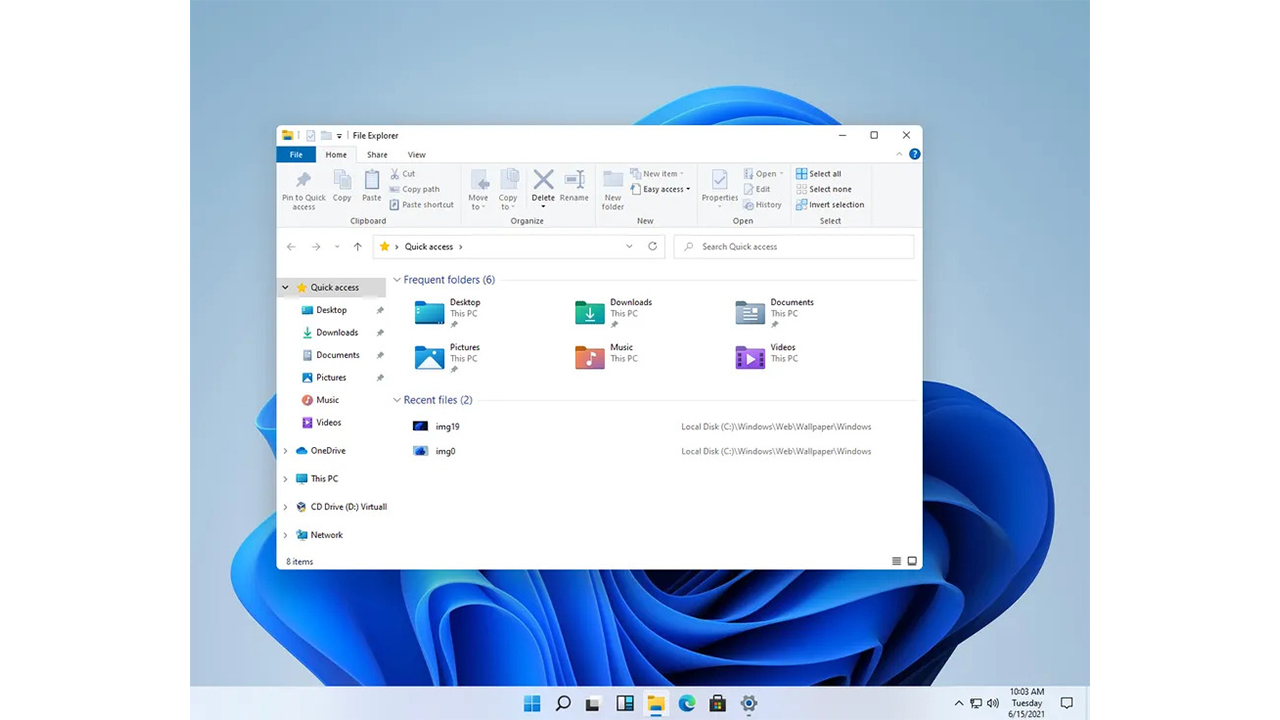Open the address bar history dropdown
The width and height of the screenshot is (1280, 720).
pos(629,246)
